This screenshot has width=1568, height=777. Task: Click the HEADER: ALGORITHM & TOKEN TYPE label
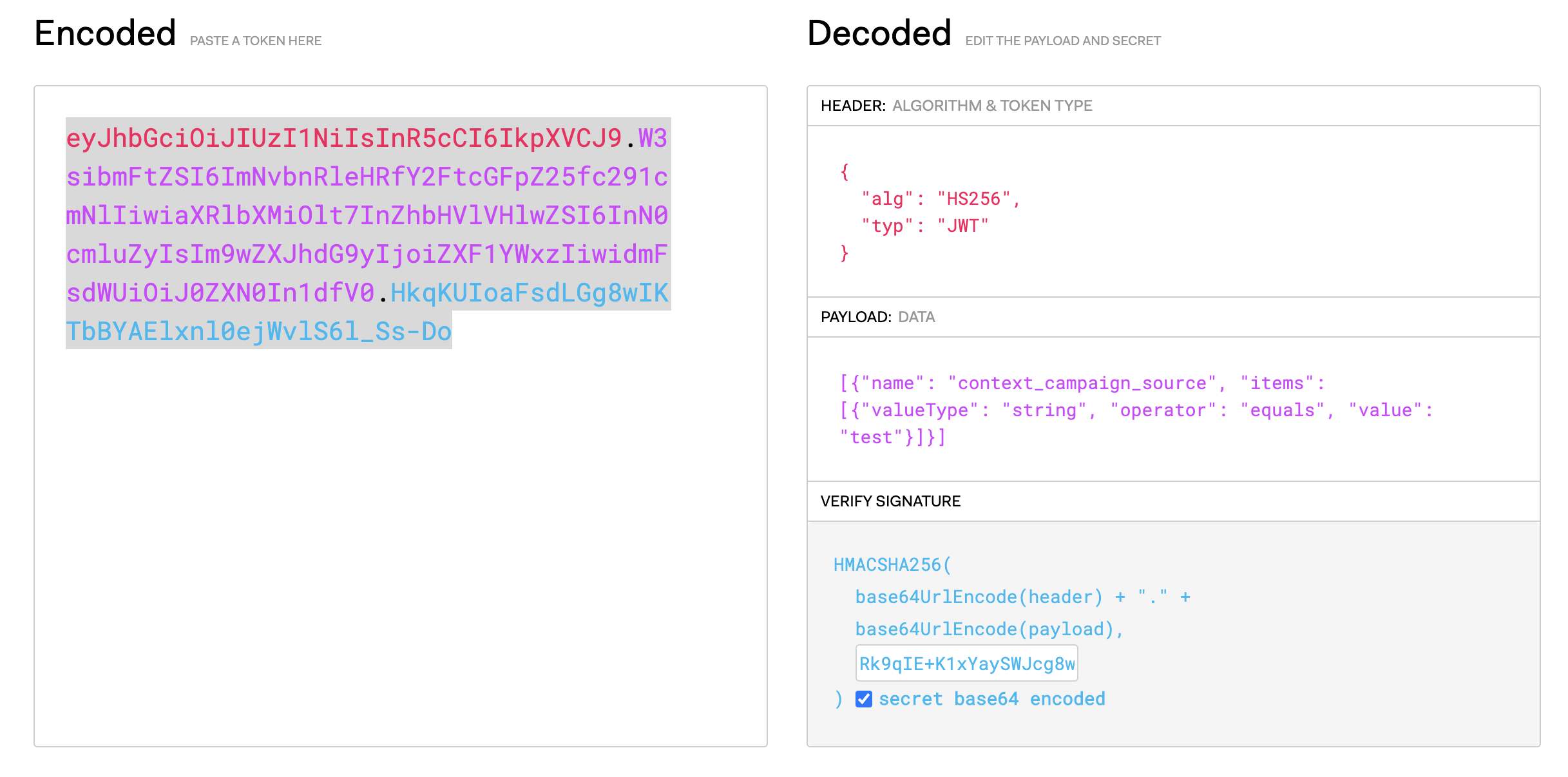coord(957,106)
